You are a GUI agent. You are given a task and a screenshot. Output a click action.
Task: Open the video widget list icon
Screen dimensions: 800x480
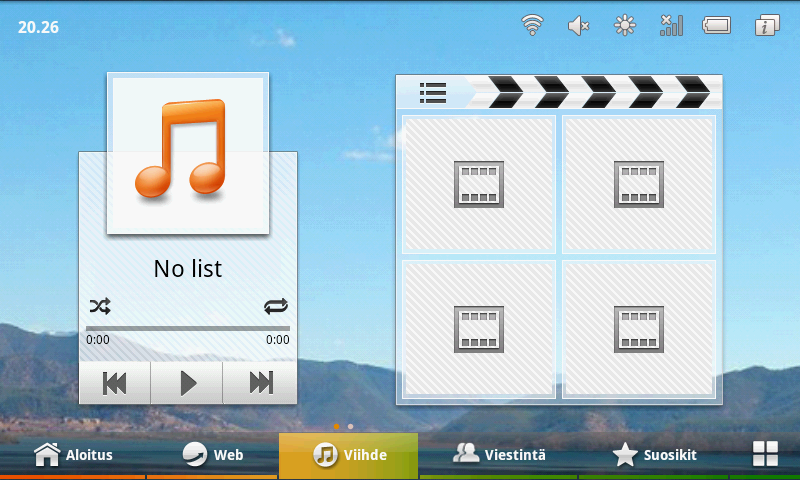tap(433, 93)
